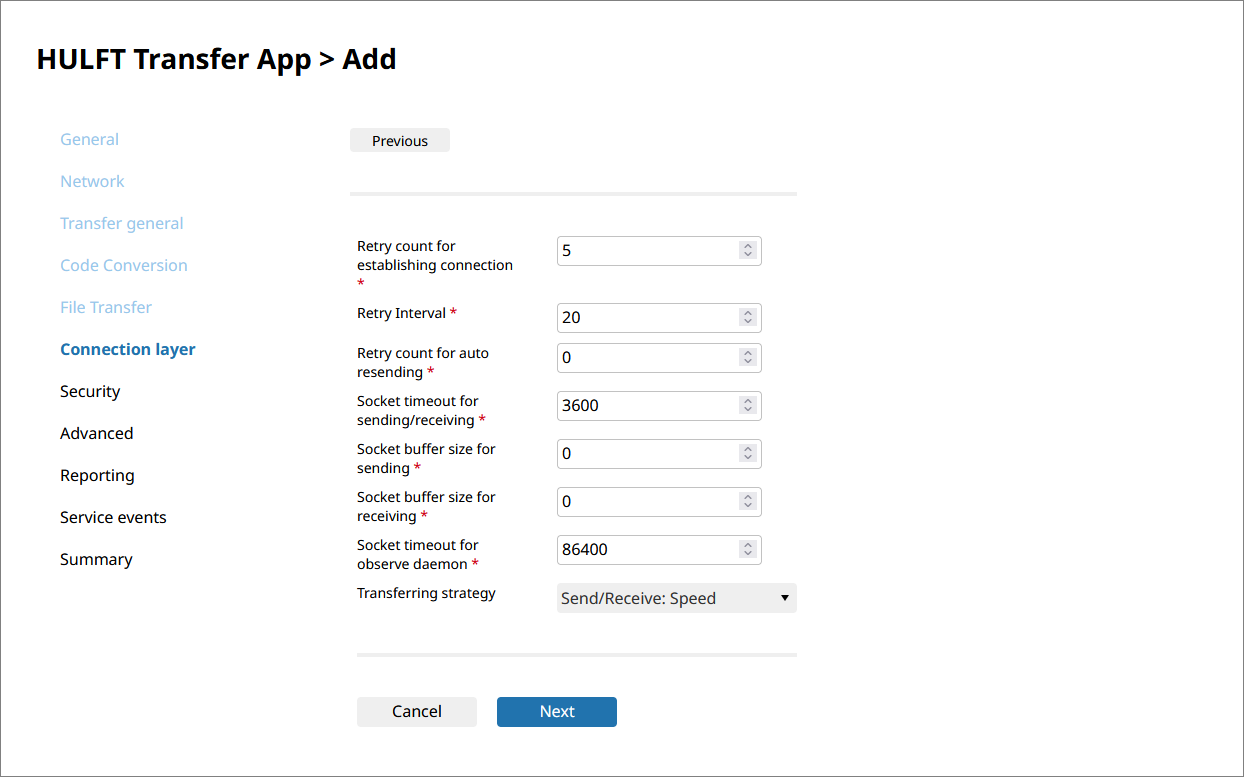Click the auto resending retry count field
This screenshot has height=777, width=1244.
click(645, 358)
